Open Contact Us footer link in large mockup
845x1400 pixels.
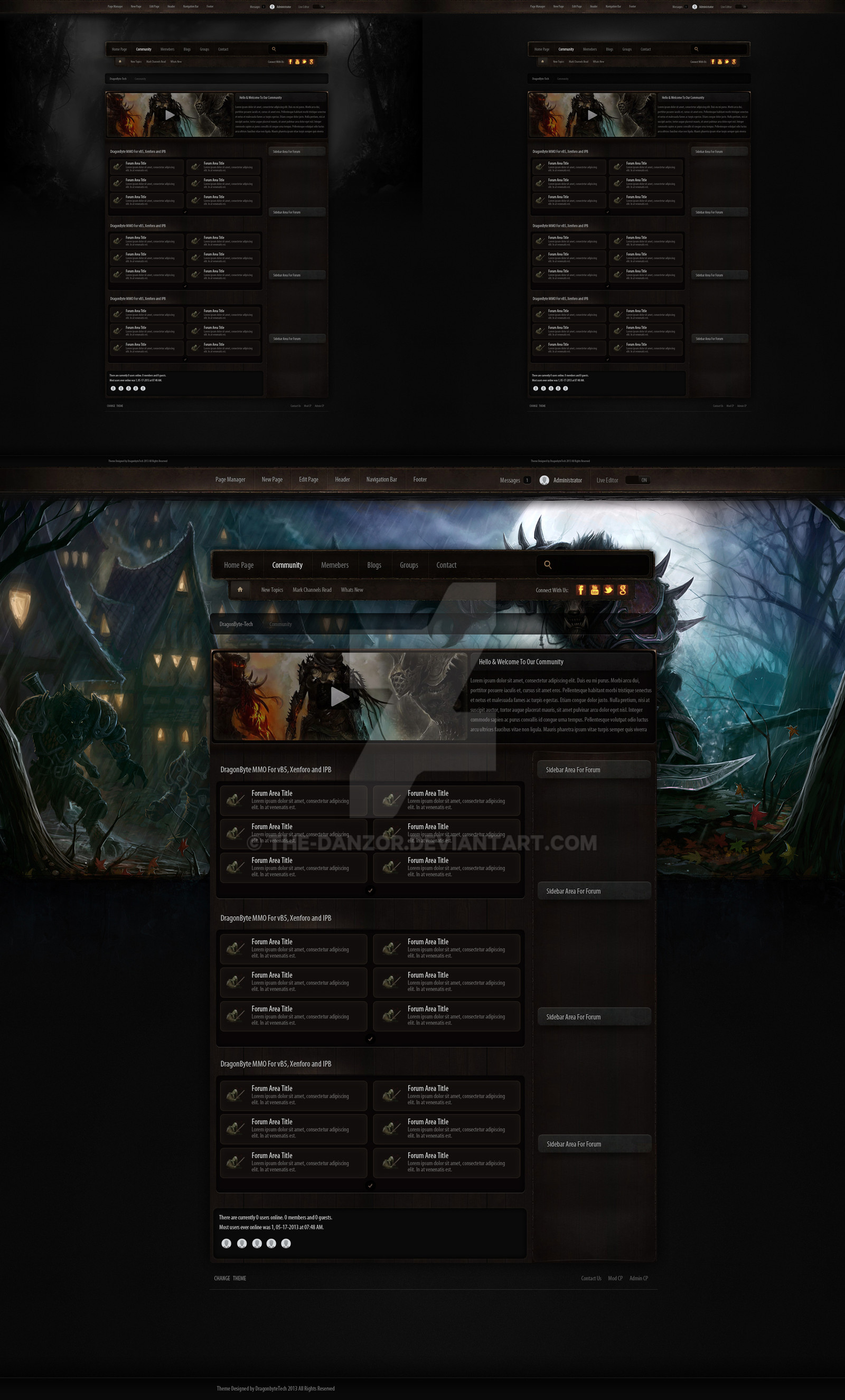coord(591,1279)
